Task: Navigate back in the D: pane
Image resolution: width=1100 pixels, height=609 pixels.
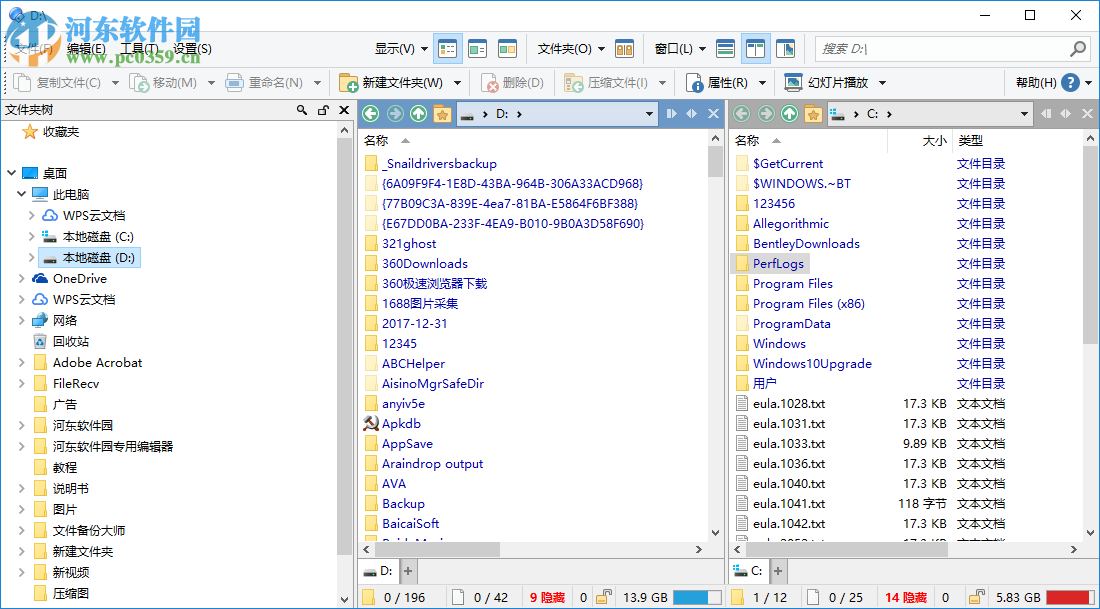Action: [370, 114]
